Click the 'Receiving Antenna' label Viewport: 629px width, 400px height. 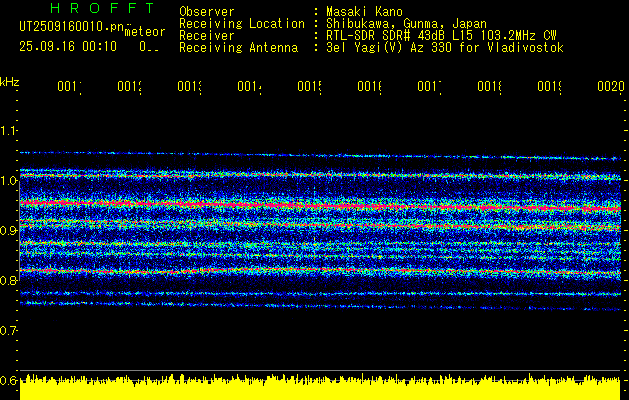(x=238, y=48)
